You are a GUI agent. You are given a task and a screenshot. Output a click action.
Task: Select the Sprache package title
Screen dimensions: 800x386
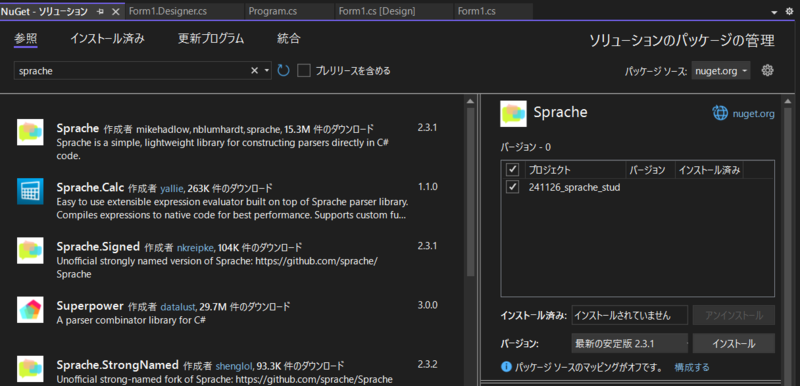pyautogui.click(x=78, y=127)
